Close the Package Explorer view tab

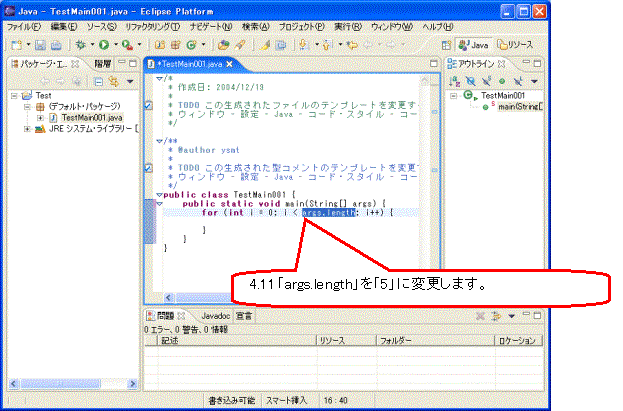pyautogui.click(x=75, y=64)
